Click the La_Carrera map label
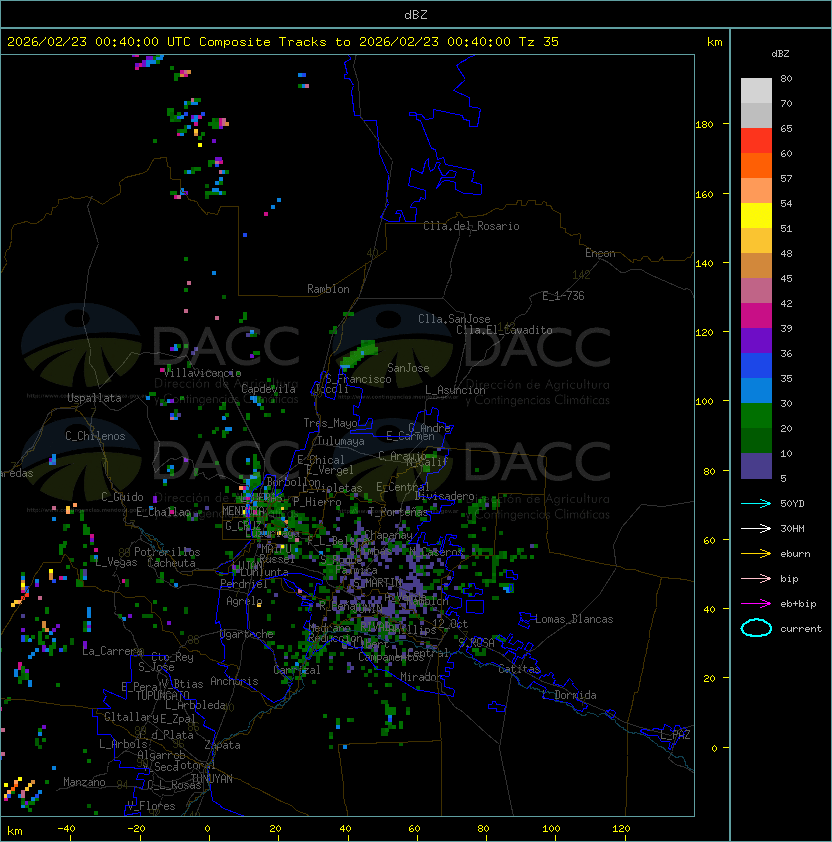 coord(113,651)
